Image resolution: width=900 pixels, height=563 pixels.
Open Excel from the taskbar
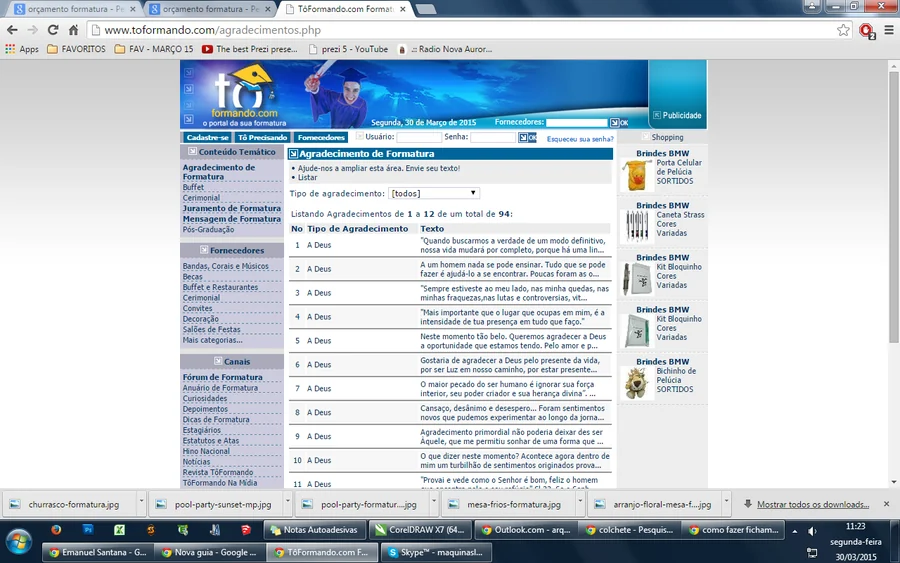(119, 530)
